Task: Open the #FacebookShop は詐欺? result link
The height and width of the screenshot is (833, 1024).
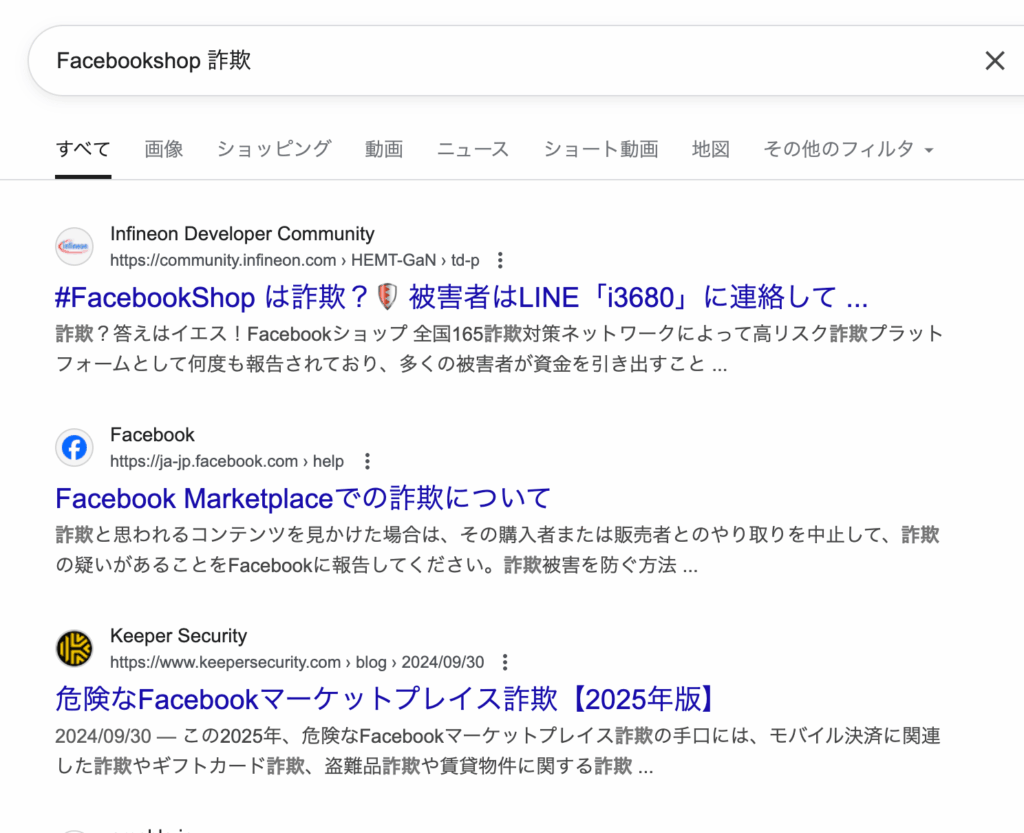Action: pyautogui.click(x=462, y=298)
